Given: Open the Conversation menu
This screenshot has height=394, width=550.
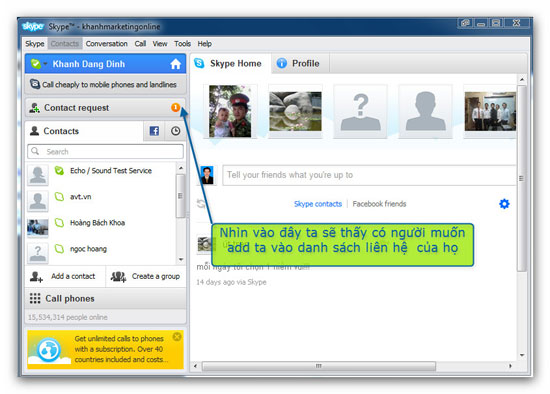Looking at the screenshot, I should pyautogui.click(x=107, y=44).
